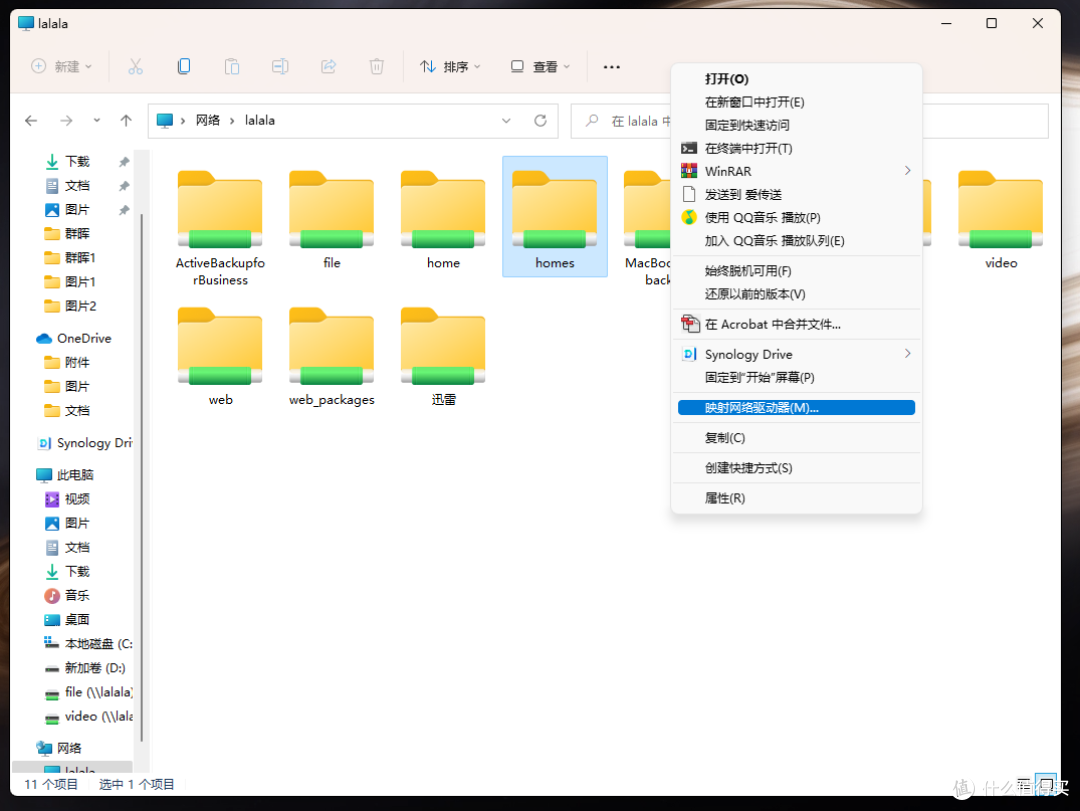Click lalala in the address breadcrumb
Screen dimensions: 1080x811
click(260, 121)
